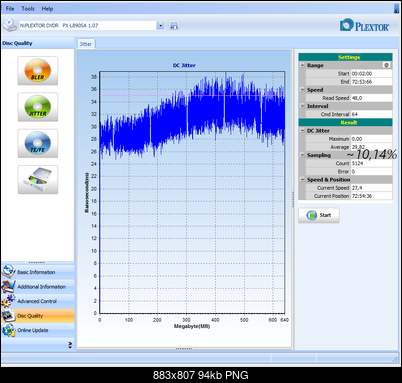Click the Disc Quality panel heading
Viewport: 402px width, 383px height.
[17, 43]
